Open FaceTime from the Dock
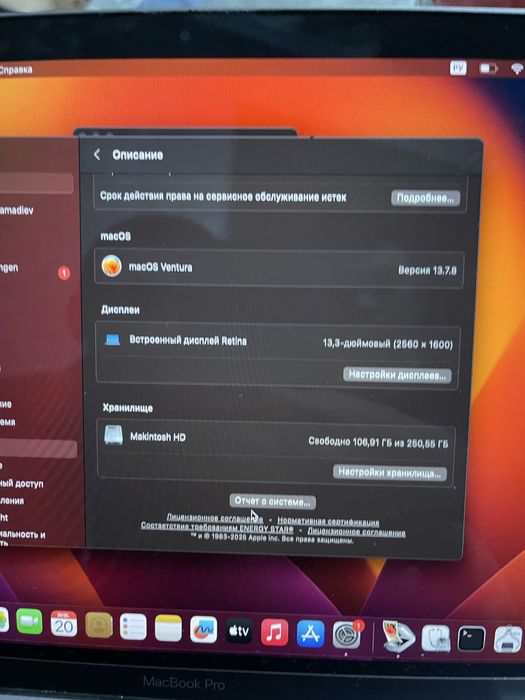525x700 pixels. pos(29,621)
